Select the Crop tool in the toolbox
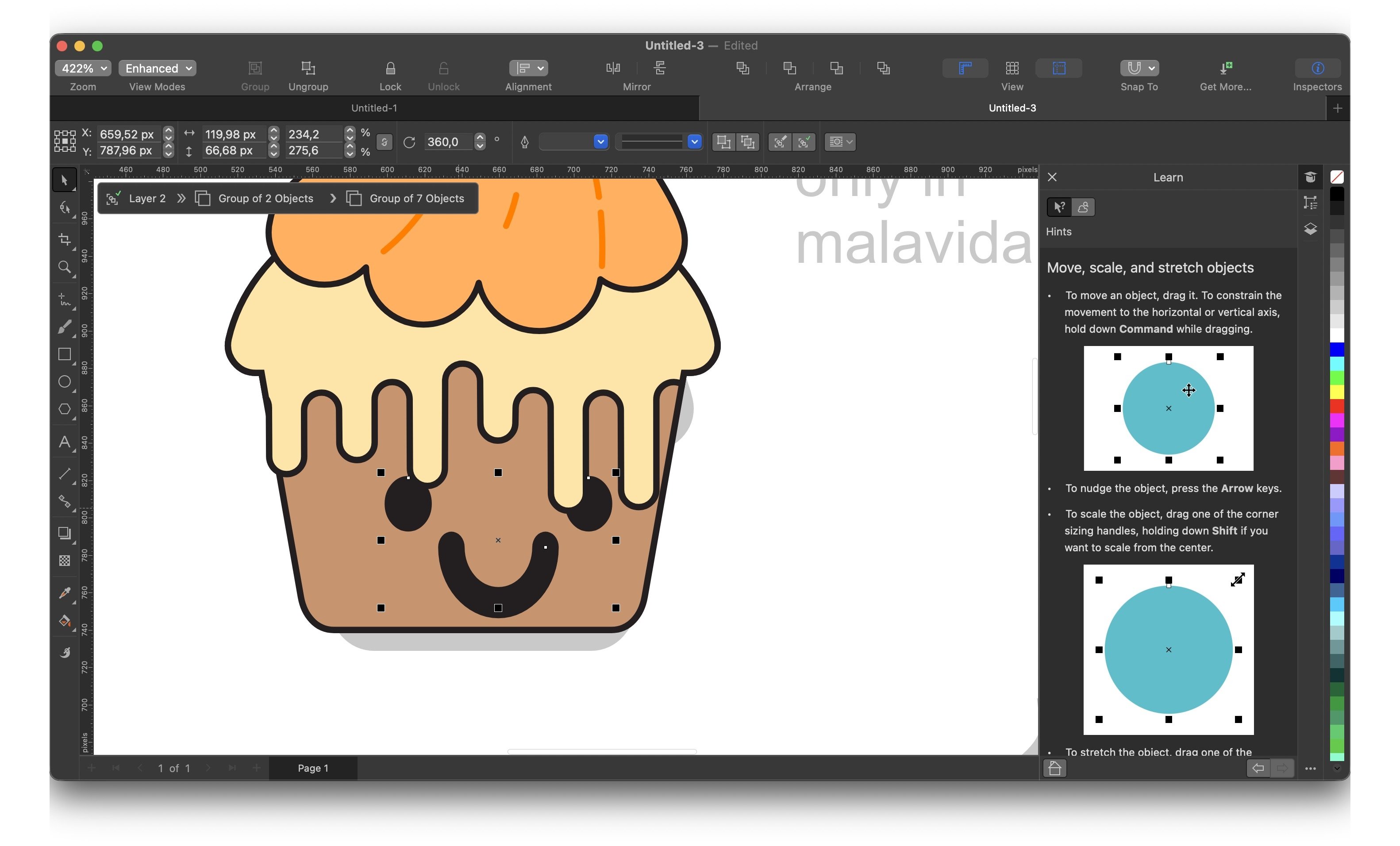The height and width of the screenshot is (846, 1400). pyautogui.click(x=65, y=239)
